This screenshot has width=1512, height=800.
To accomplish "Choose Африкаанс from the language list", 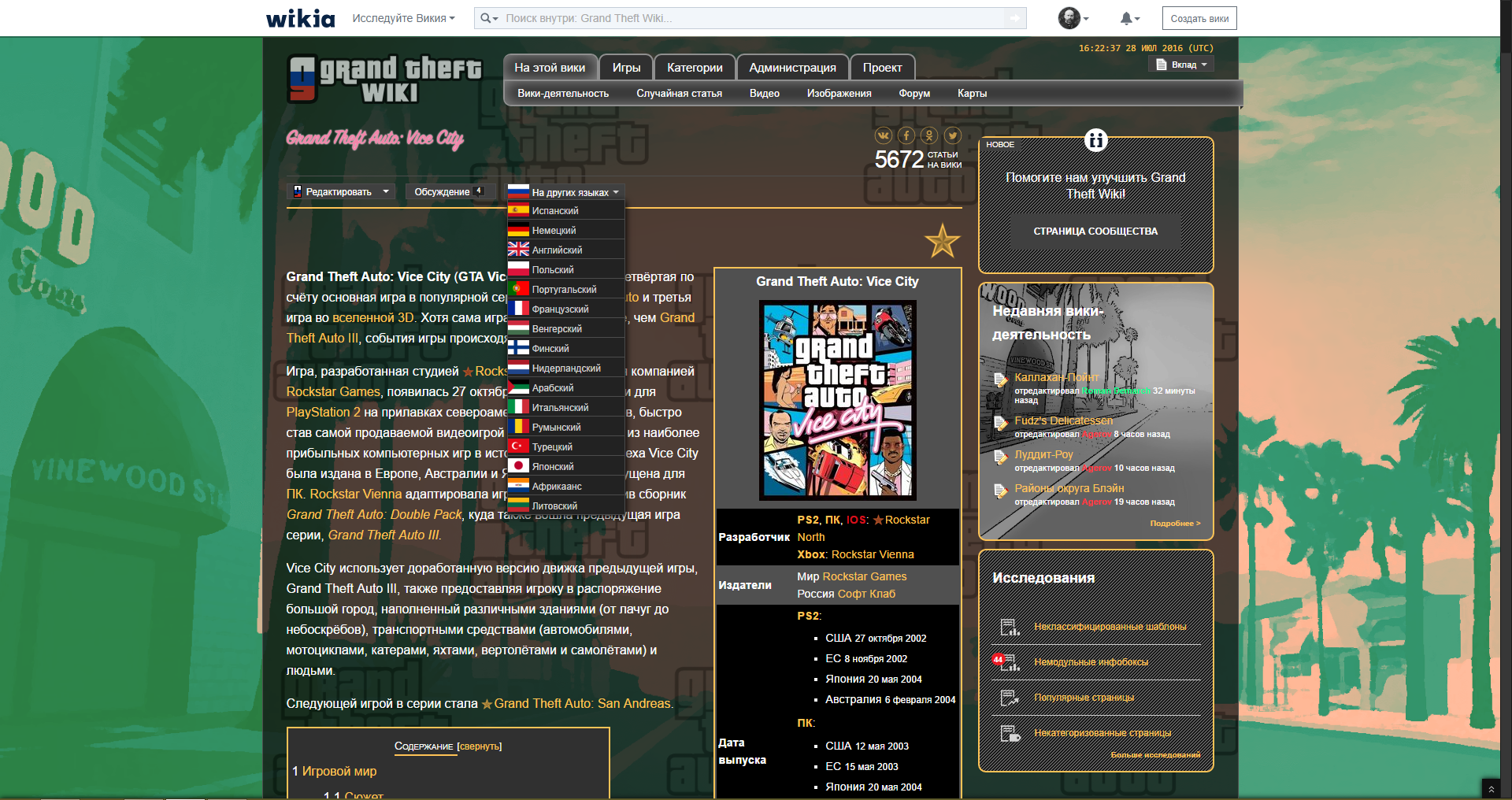I will (x=565, y=486).
